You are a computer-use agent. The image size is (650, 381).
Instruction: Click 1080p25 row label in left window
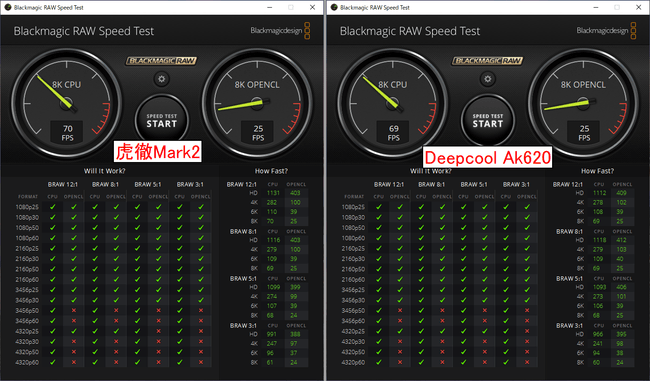27,207
